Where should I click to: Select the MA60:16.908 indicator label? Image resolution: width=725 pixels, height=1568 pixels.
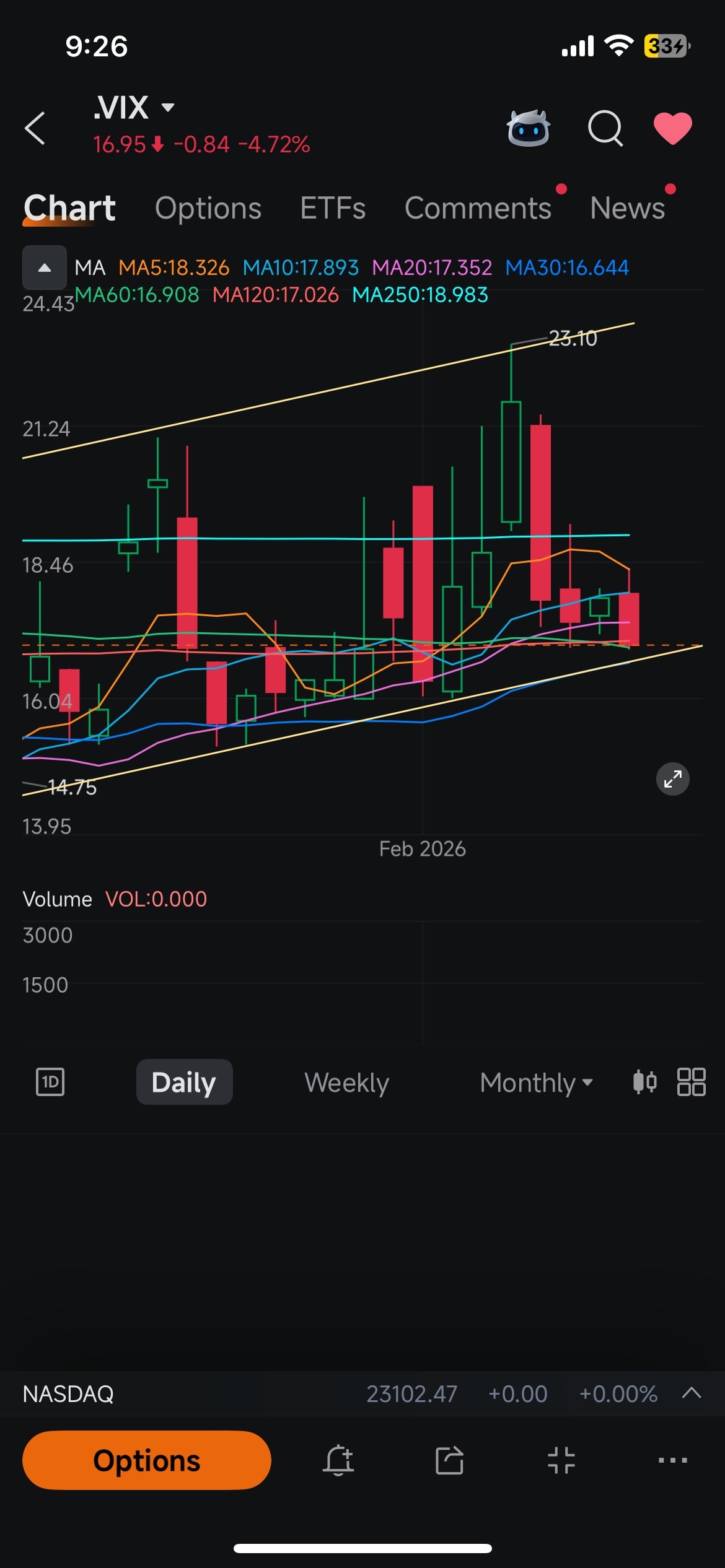pos(137,295)
